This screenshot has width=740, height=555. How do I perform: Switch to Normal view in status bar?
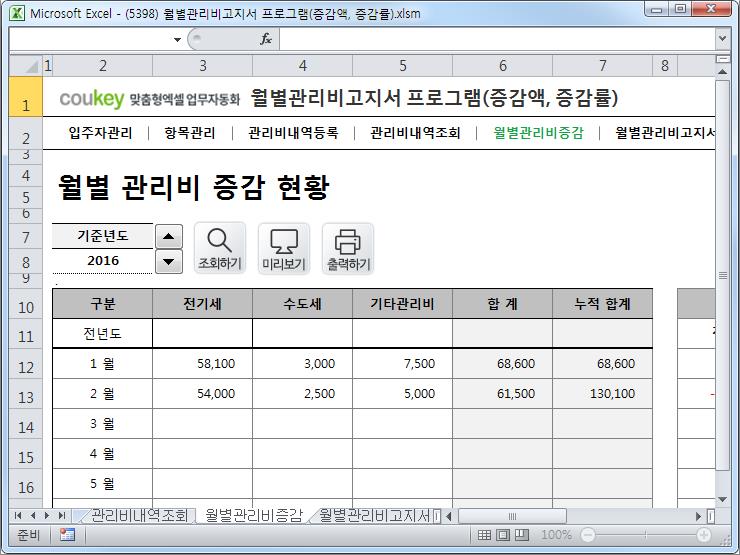pos(484,535)
